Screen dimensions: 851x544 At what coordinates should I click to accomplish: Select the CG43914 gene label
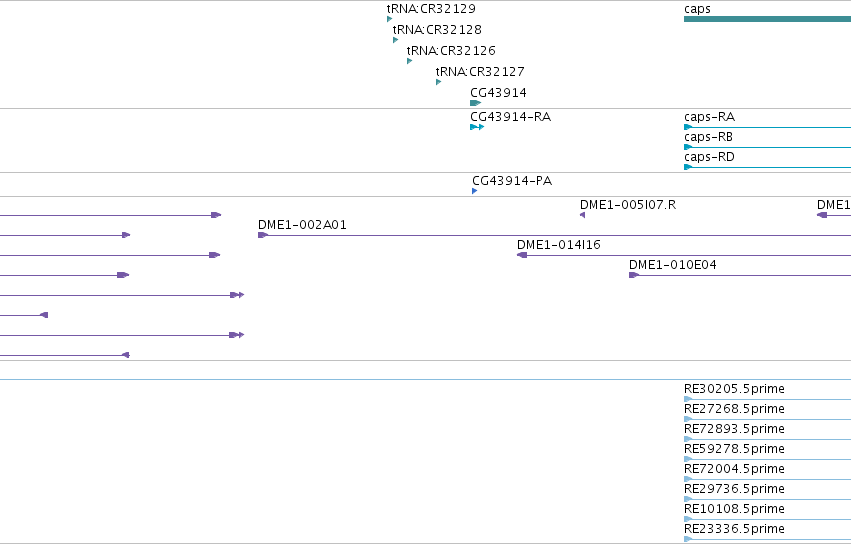(498, 93)
